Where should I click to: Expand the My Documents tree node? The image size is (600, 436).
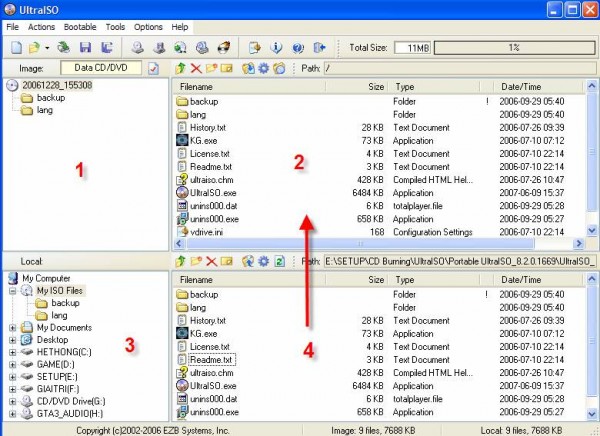[13, 328]
